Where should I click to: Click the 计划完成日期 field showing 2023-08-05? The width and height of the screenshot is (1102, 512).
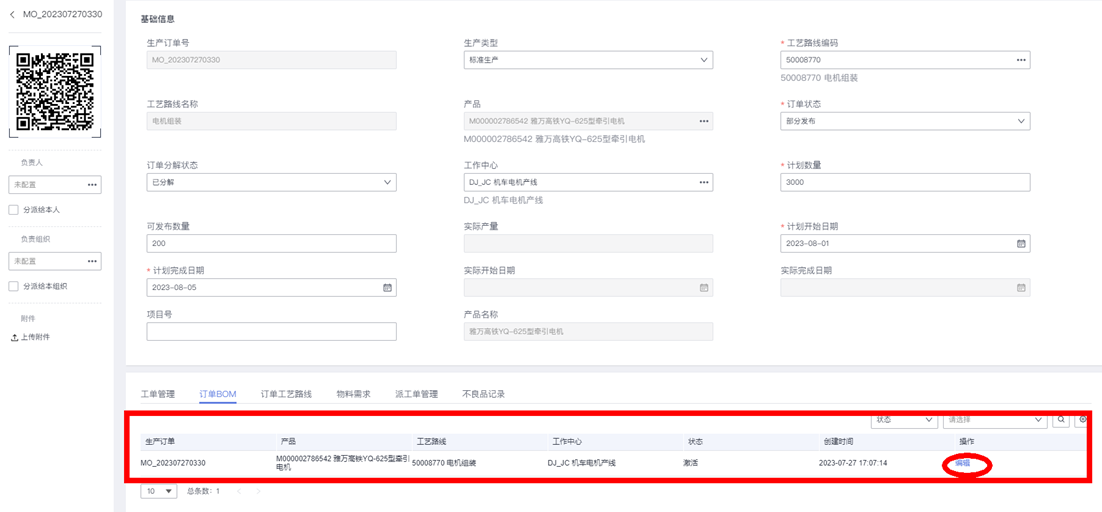(271, 287)
